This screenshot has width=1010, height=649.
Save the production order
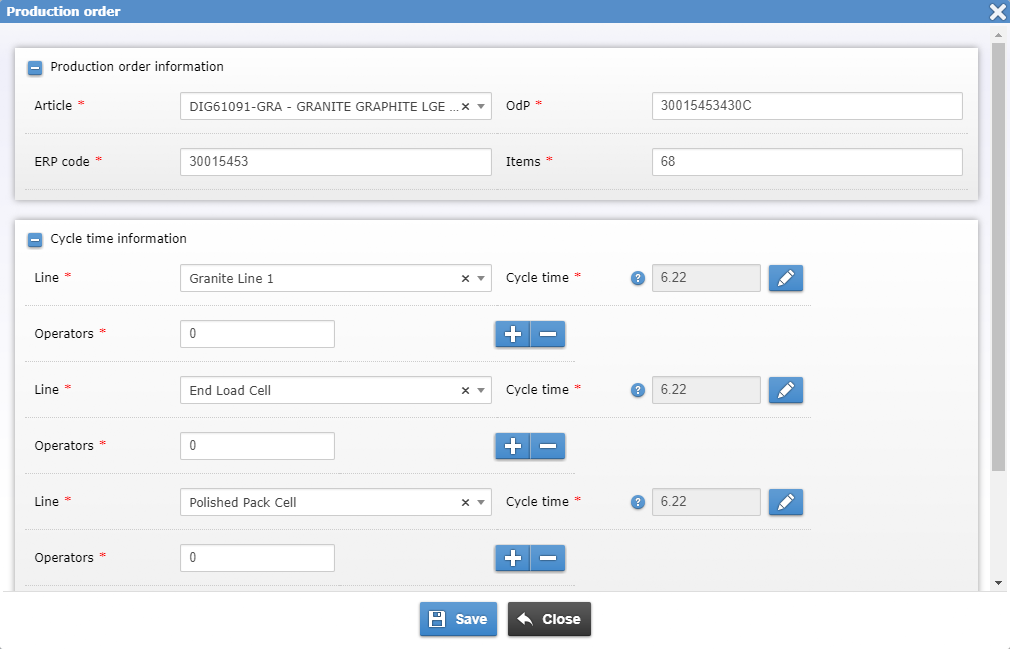click(x=458, y=618)
